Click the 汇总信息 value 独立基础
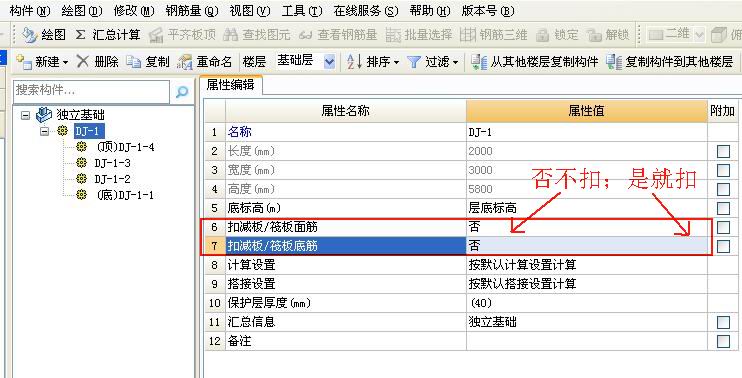Screen dimensions: 742x378 point(587,322)
